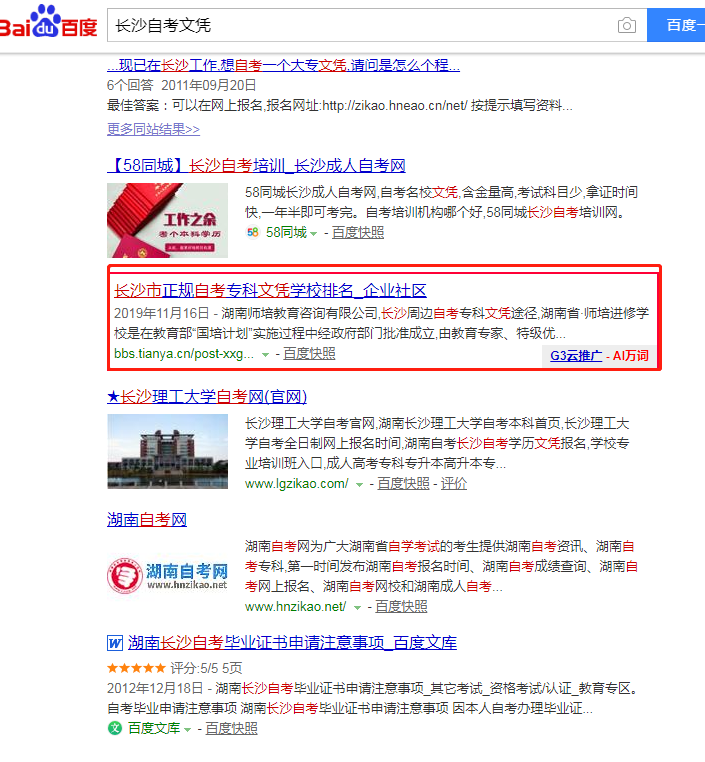Click the green 百度文库 favicon
The height and width of the screenshot is (762, 705).
(115, 728)
